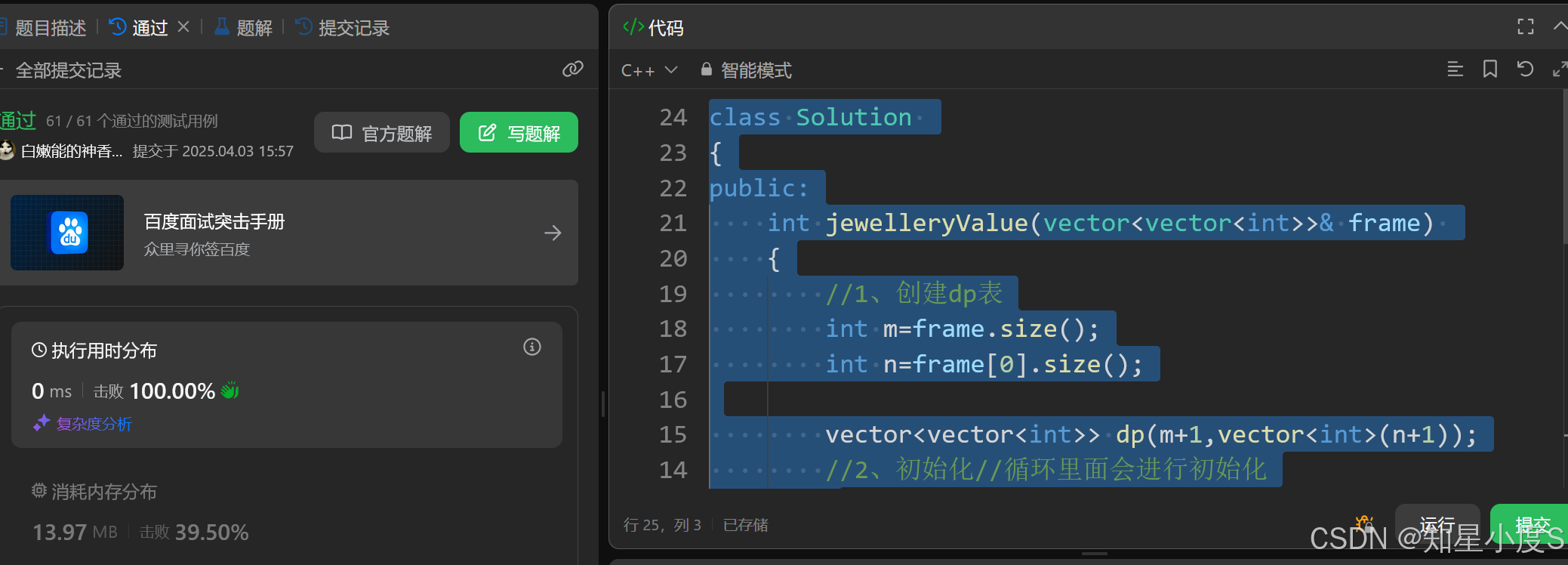Open the 提交记录 tab

[x=343, y=28]
